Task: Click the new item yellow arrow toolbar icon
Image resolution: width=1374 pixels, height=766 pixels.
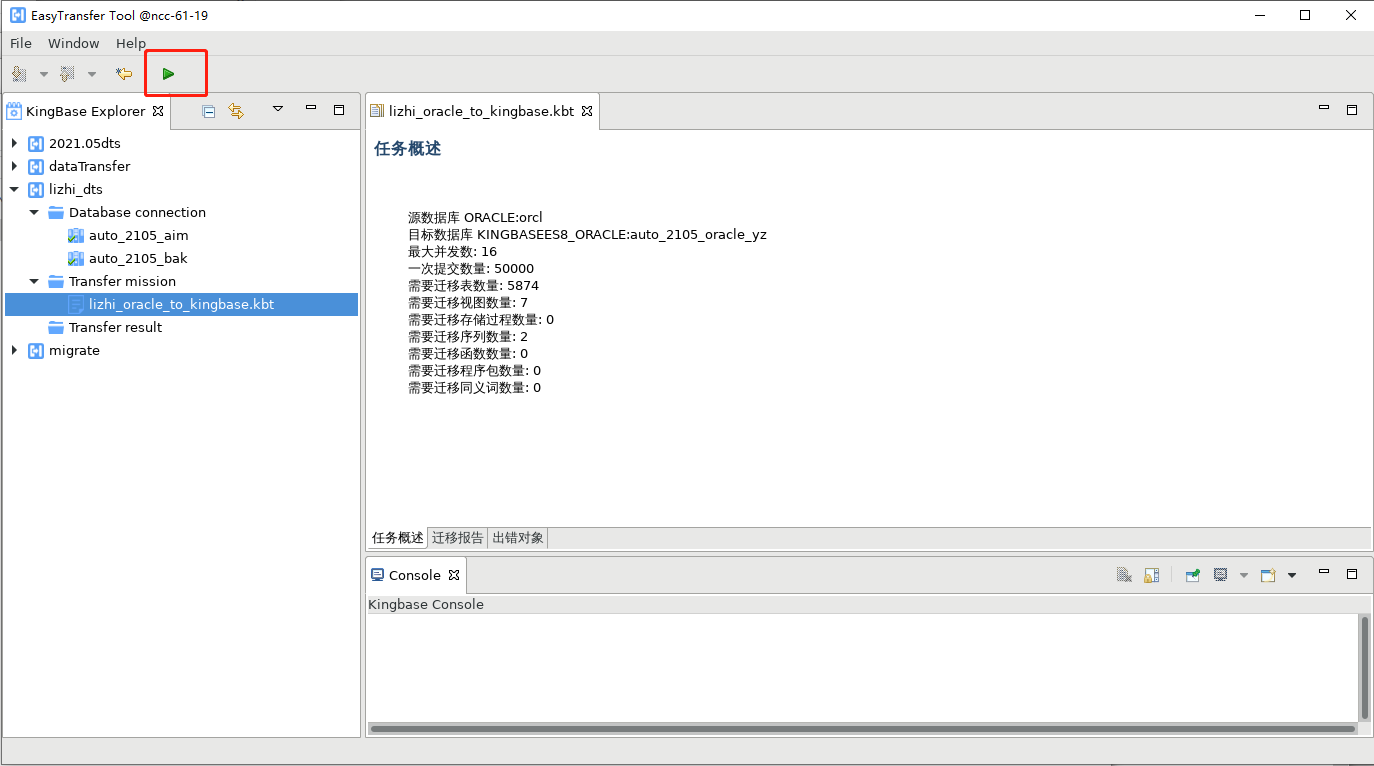Action: [x=123, y=74]
